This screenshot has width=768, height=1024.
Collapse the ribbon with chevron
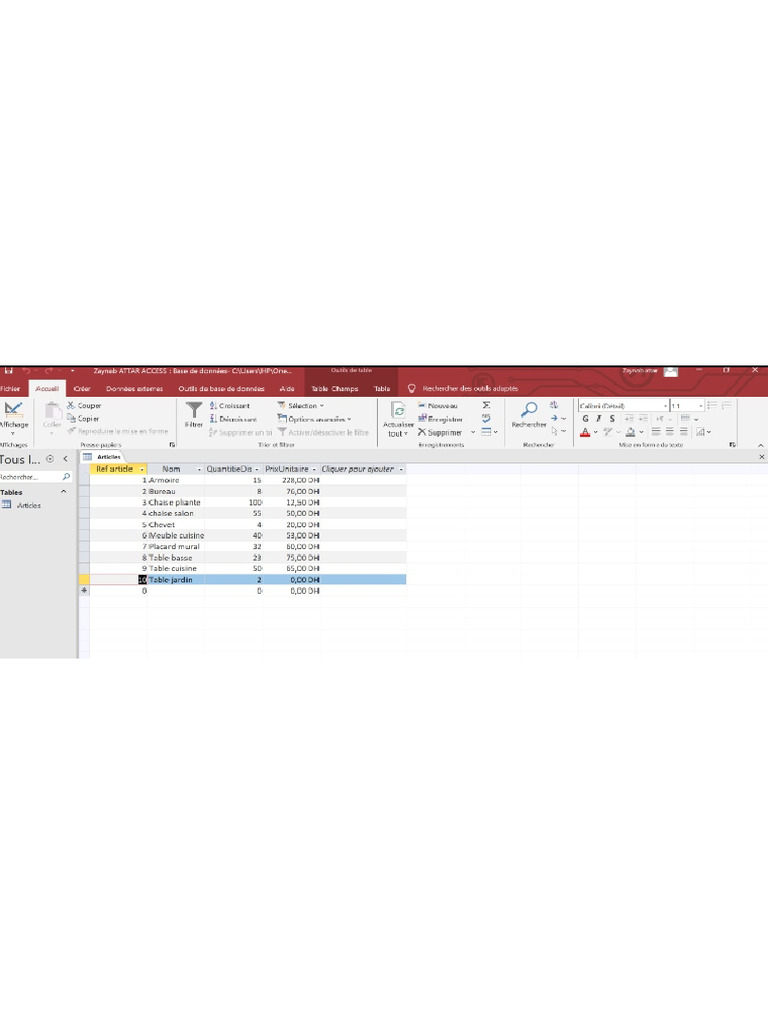(761, 445)
